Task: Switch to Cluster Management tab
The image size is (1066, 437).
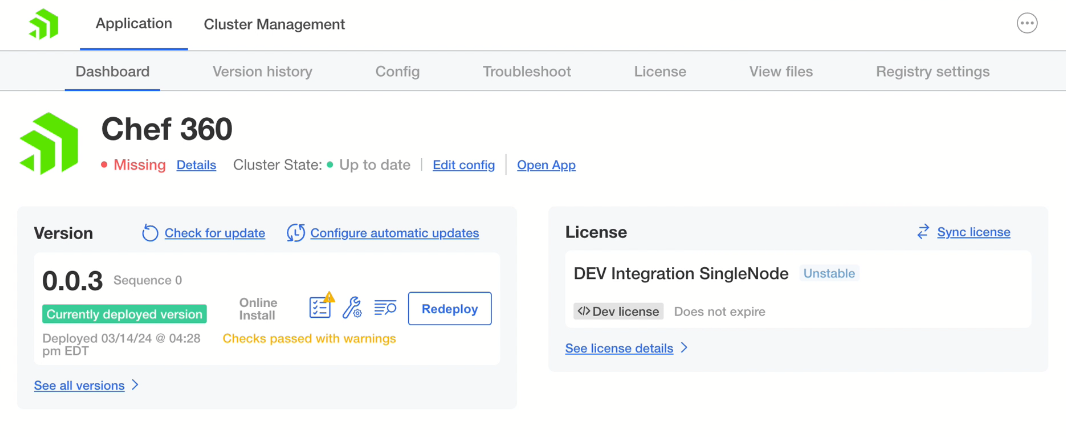Action: 274,24
